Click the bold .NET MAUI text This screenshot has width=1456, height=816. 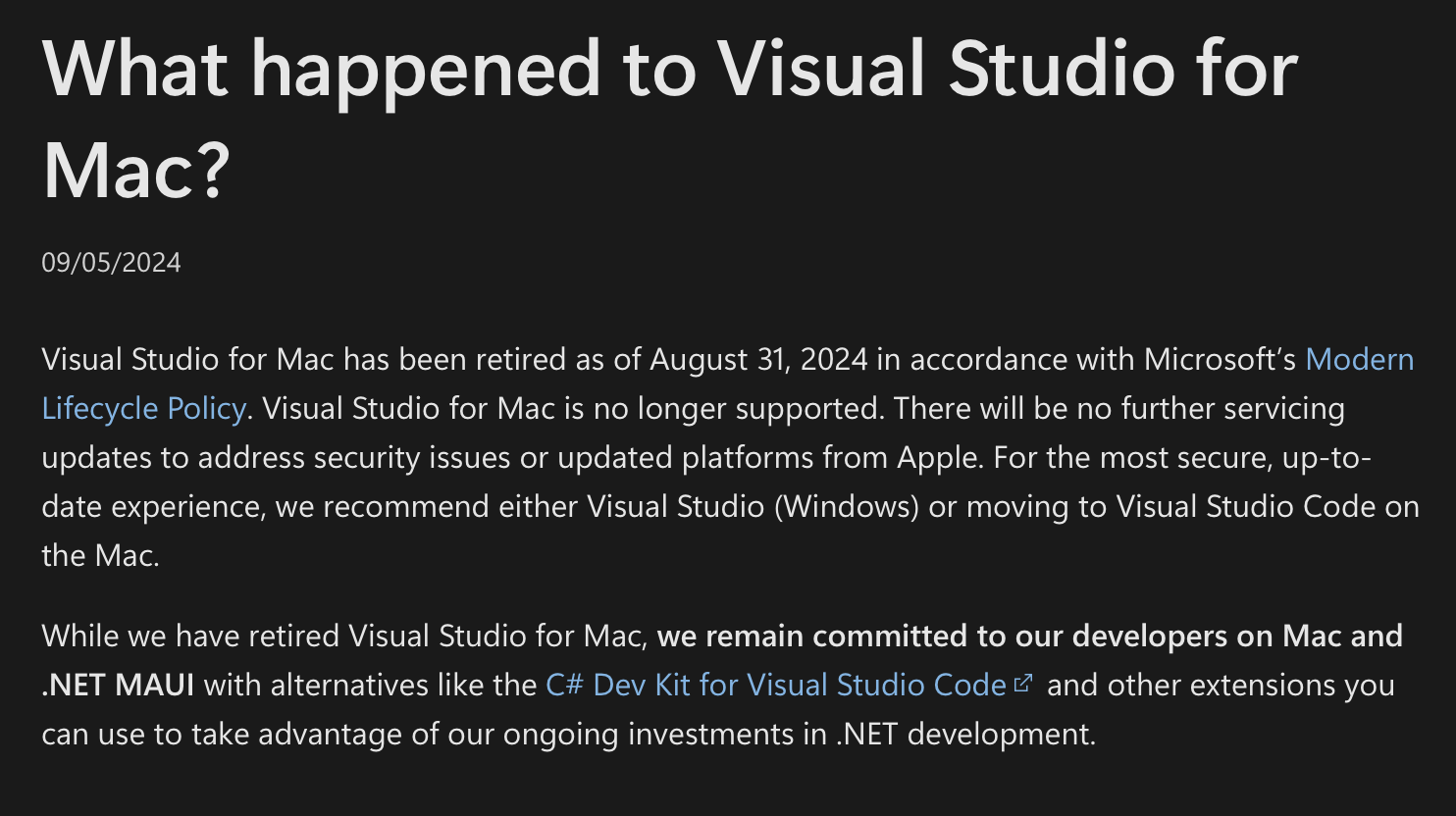point(118,685)
